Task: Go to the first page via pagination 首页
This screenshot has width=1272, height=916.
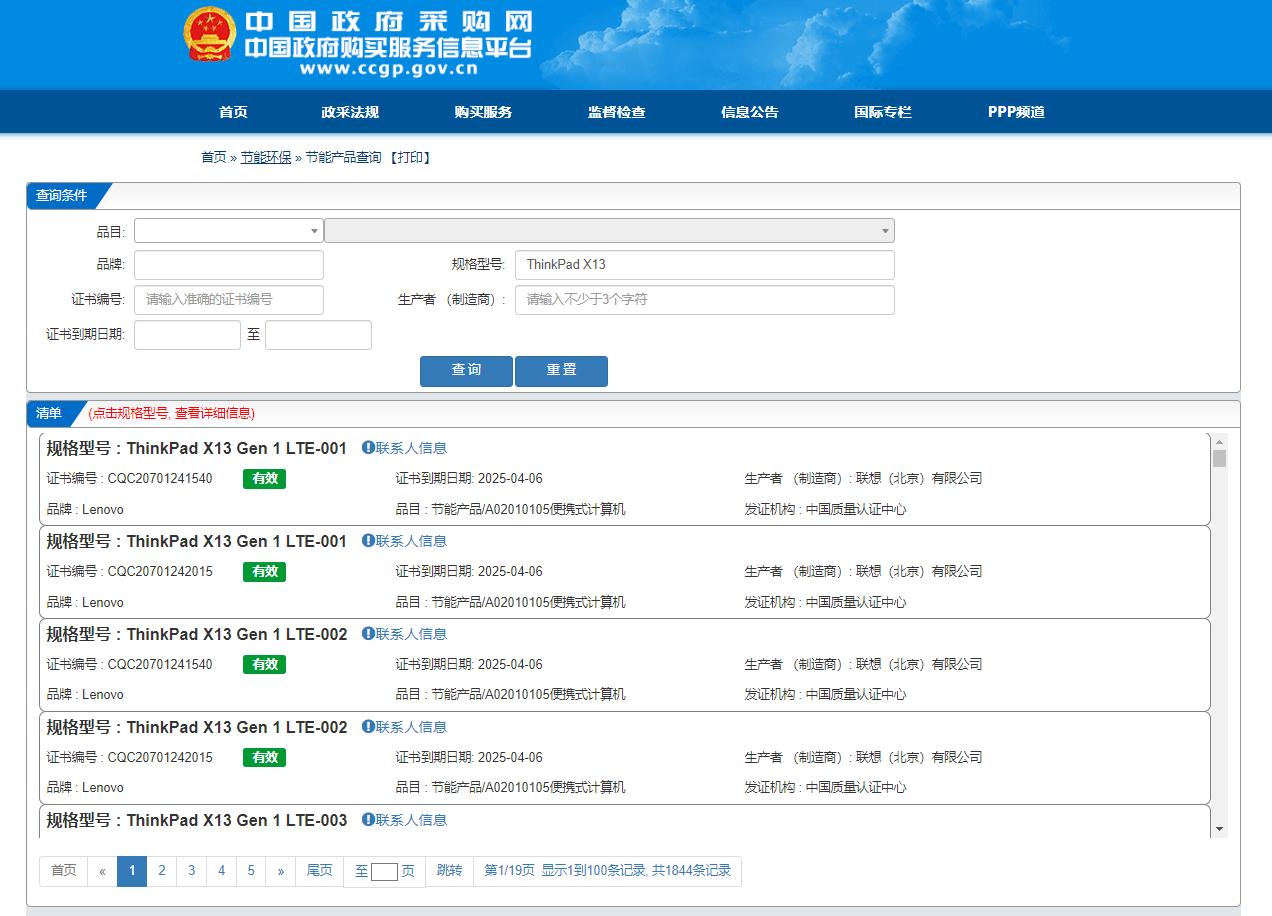Action: (x=63, y=871)
